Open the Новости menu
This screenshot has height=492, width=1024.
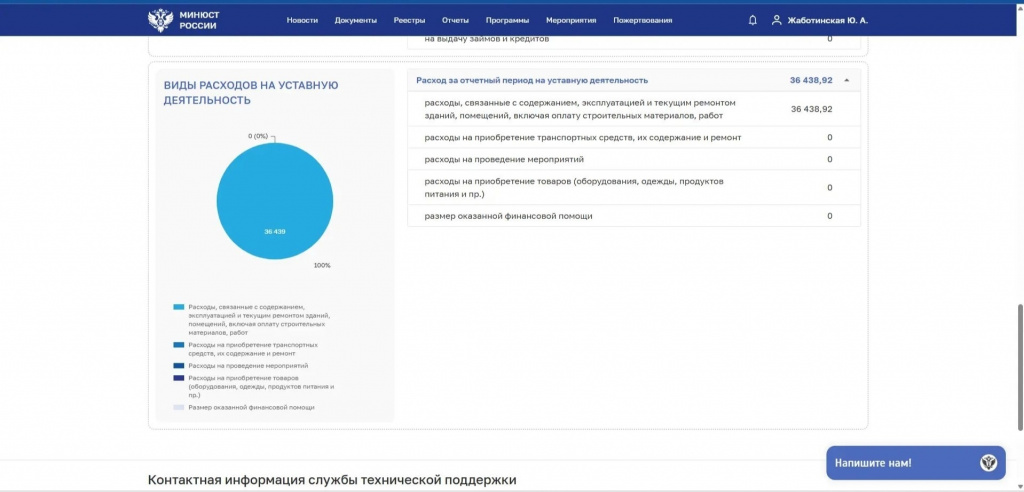coord(302,20)
